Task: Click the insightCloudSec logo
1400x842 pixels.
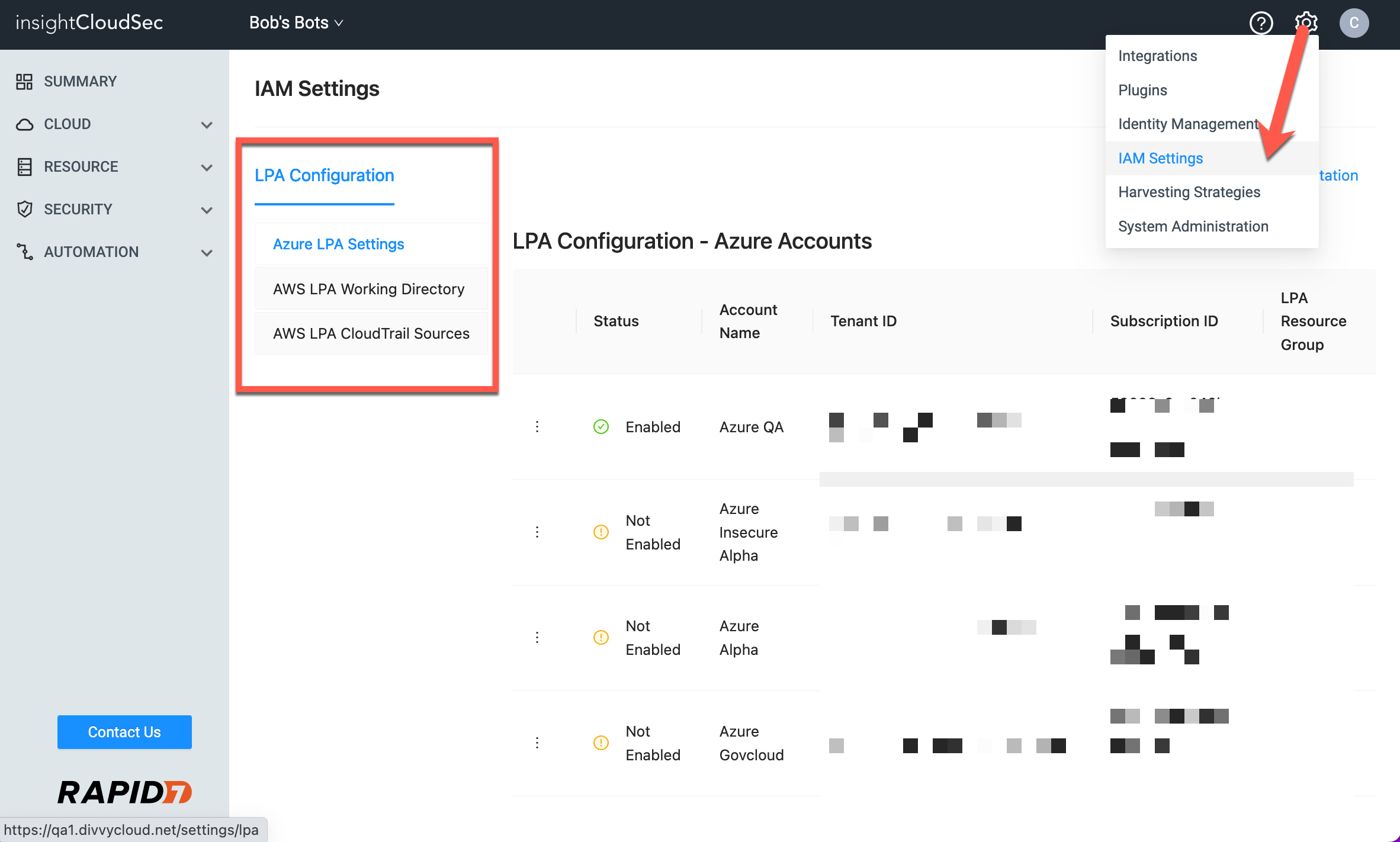Action: click(x=89, y=23)
